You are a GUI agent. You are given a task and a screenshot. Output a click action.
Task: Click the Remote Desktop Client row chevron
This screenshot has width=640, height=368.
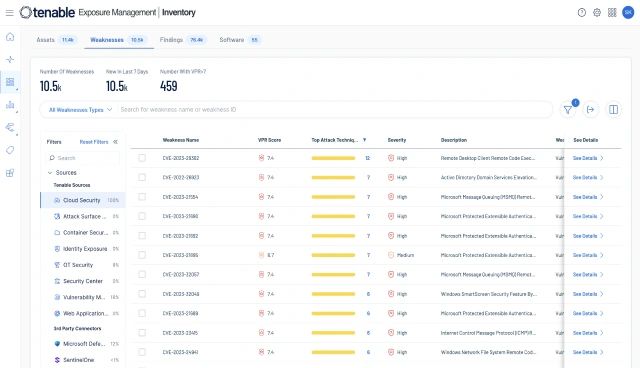602,158
